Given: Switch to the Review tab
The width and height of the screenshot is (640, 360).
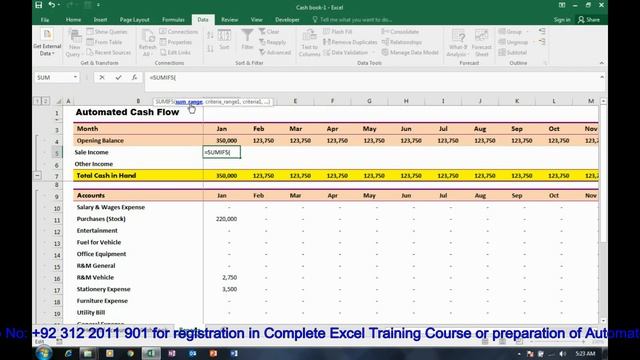Looking at the screenshot, I should point(229,20).
